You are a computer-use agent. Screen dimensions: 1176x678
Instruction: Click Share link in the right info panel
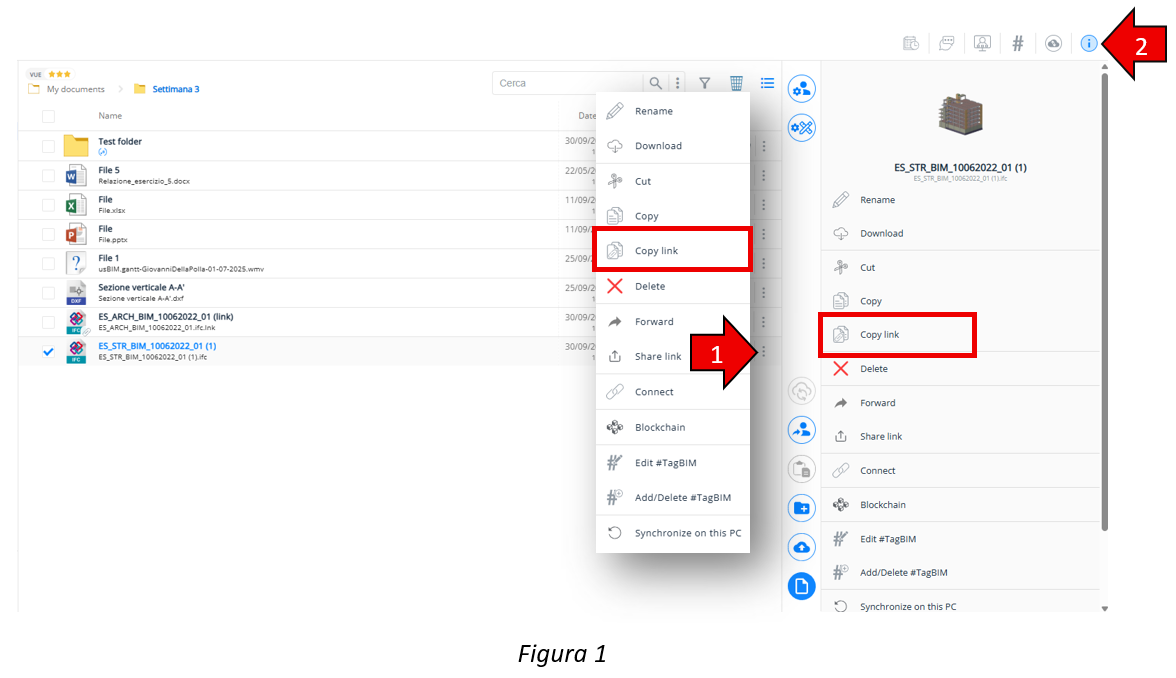pos(880,437)
